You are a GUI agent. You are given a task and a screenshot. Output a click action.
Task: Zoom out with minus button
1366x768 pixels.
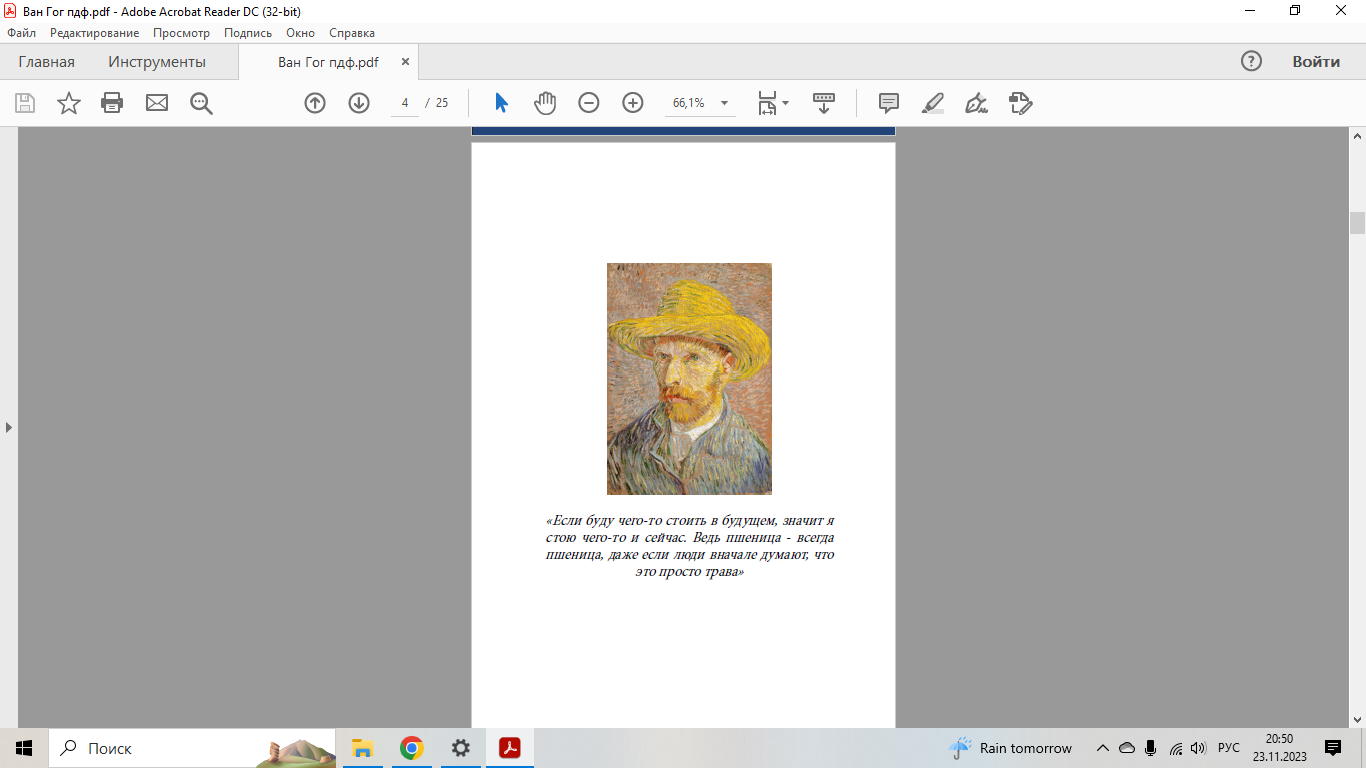tap(589, 103)
